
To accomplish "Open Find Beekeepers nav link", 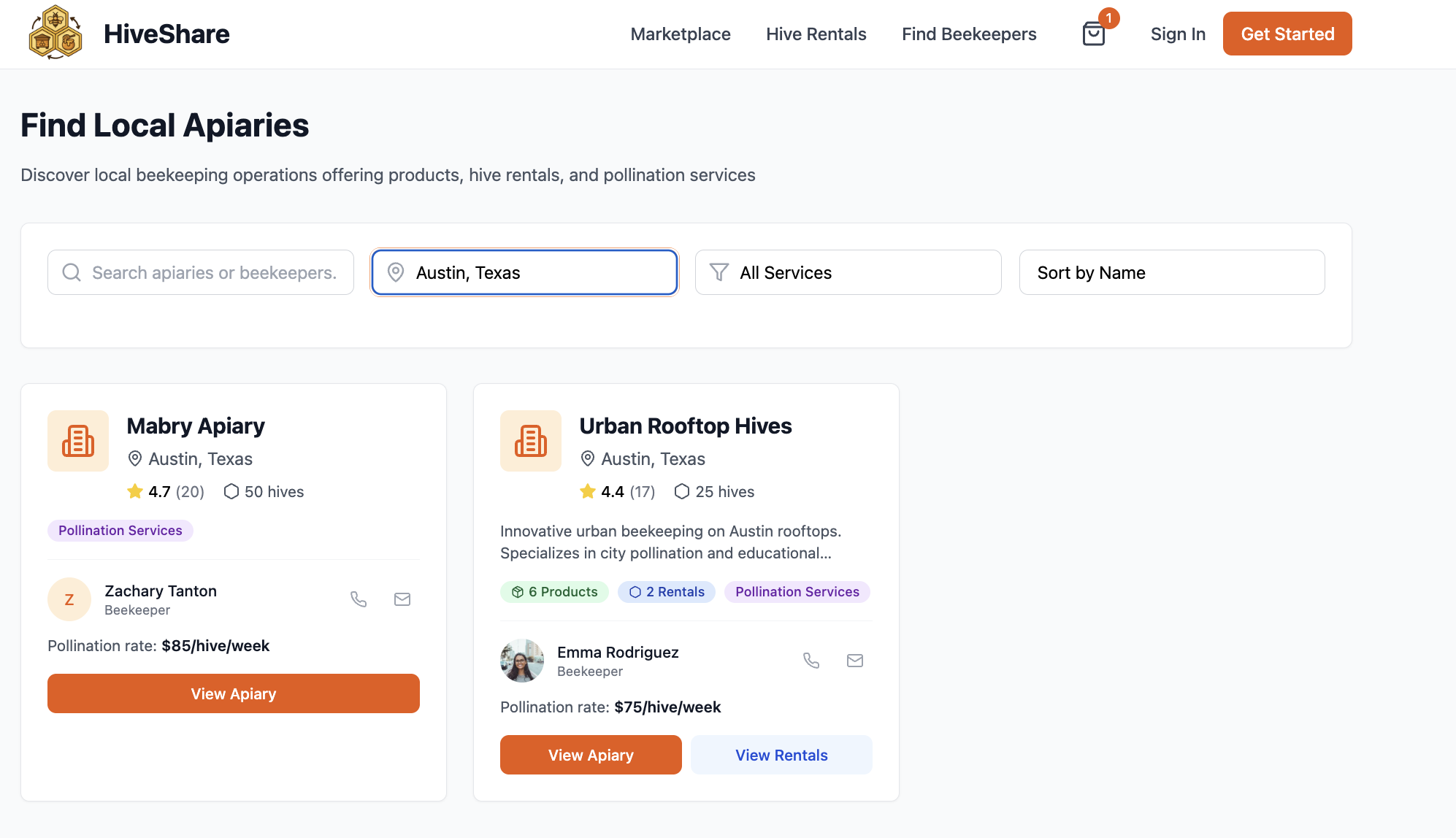I will tap(969, 34).
